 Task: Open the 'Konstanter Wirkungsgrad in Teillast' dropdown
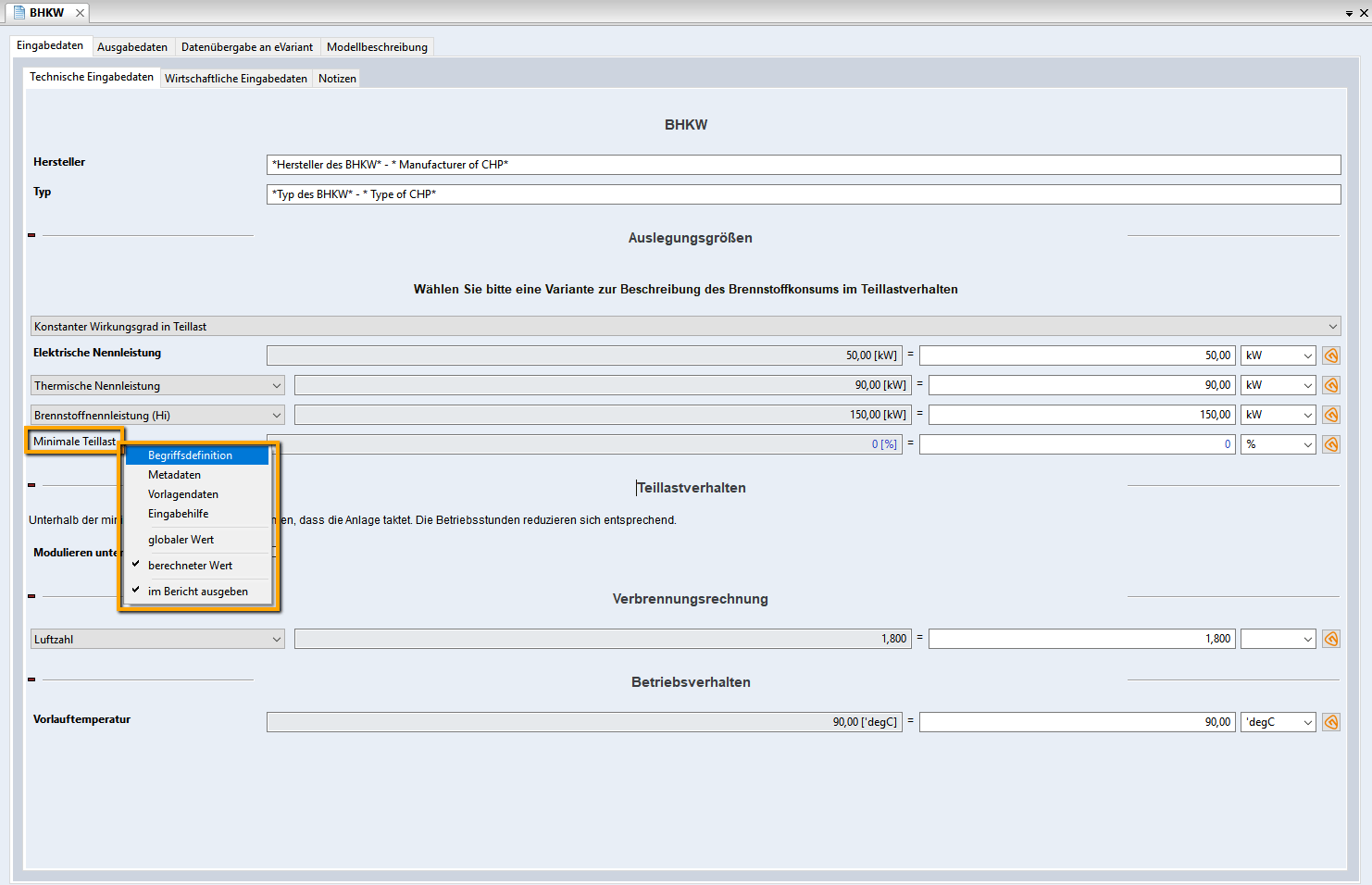click(685, 327)
